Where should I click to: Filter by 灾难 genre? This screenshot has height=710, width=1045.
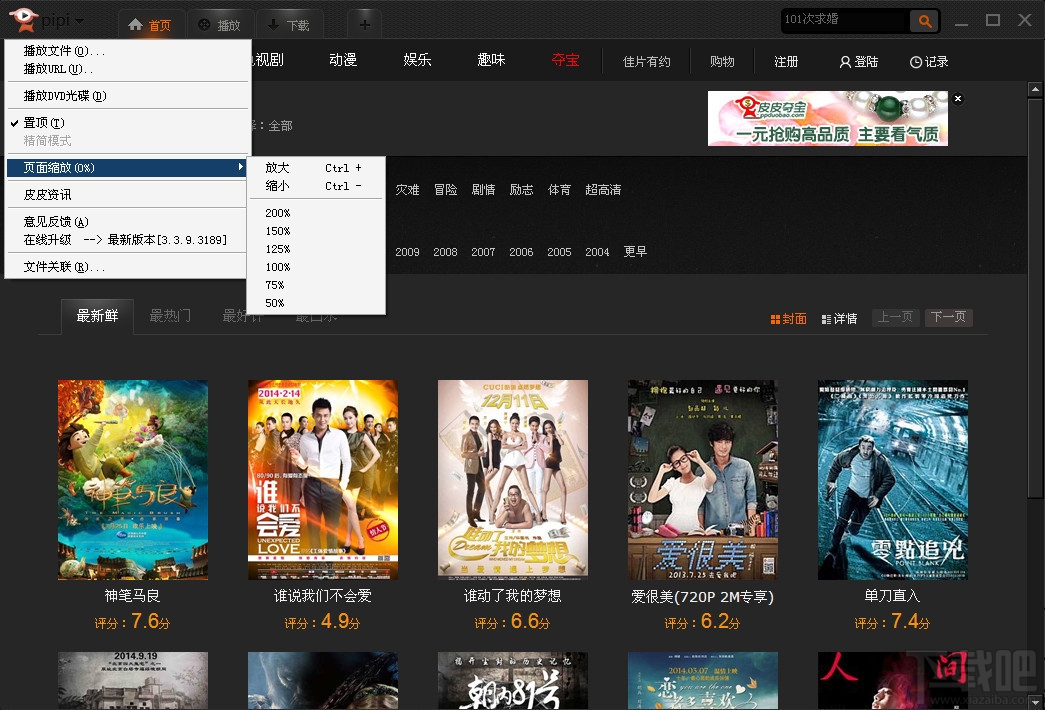(407, 190)
